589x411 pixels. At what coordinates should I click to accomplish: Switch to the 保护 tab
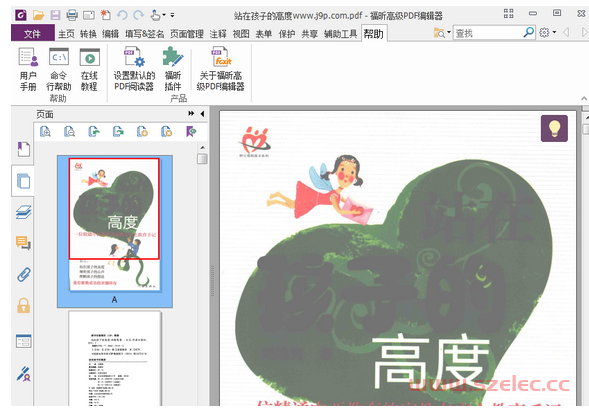pos(287,34)
